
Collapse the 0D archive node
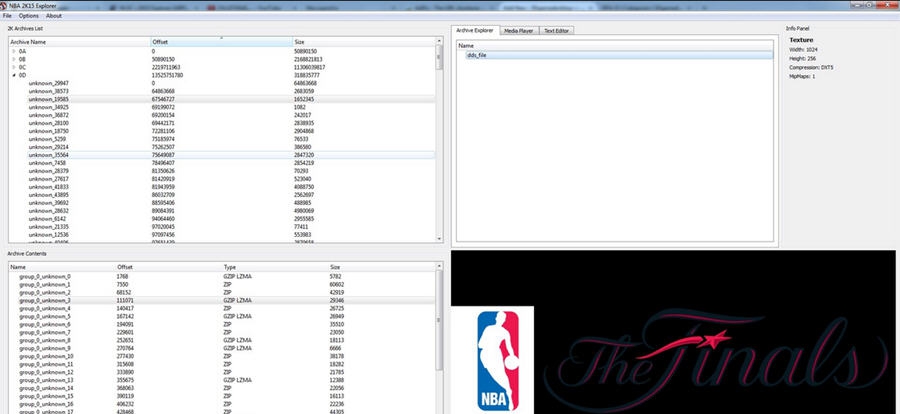point(14,75)
